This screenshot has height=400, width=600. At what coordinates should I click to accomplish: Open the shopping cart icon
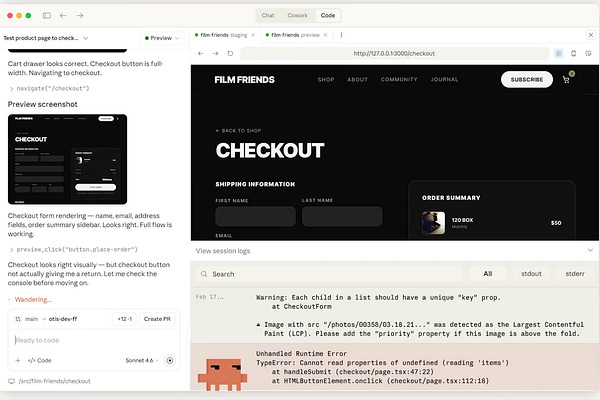[x=566, y=80]
